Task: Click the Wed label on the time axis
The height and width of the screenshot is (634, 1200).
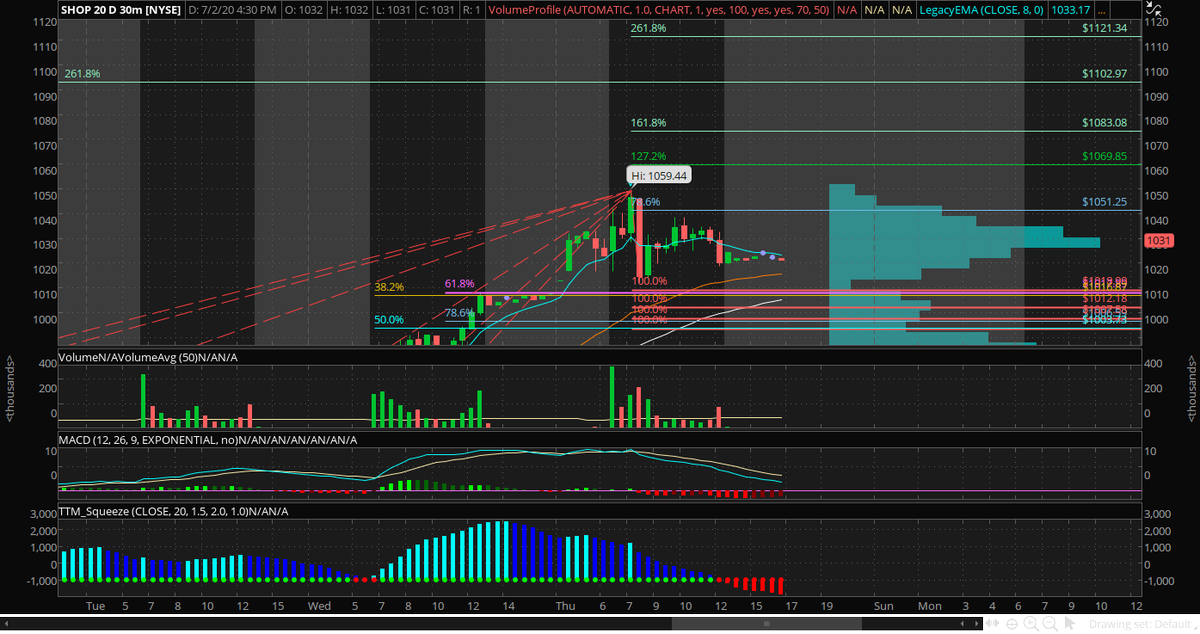Action: 319,606
